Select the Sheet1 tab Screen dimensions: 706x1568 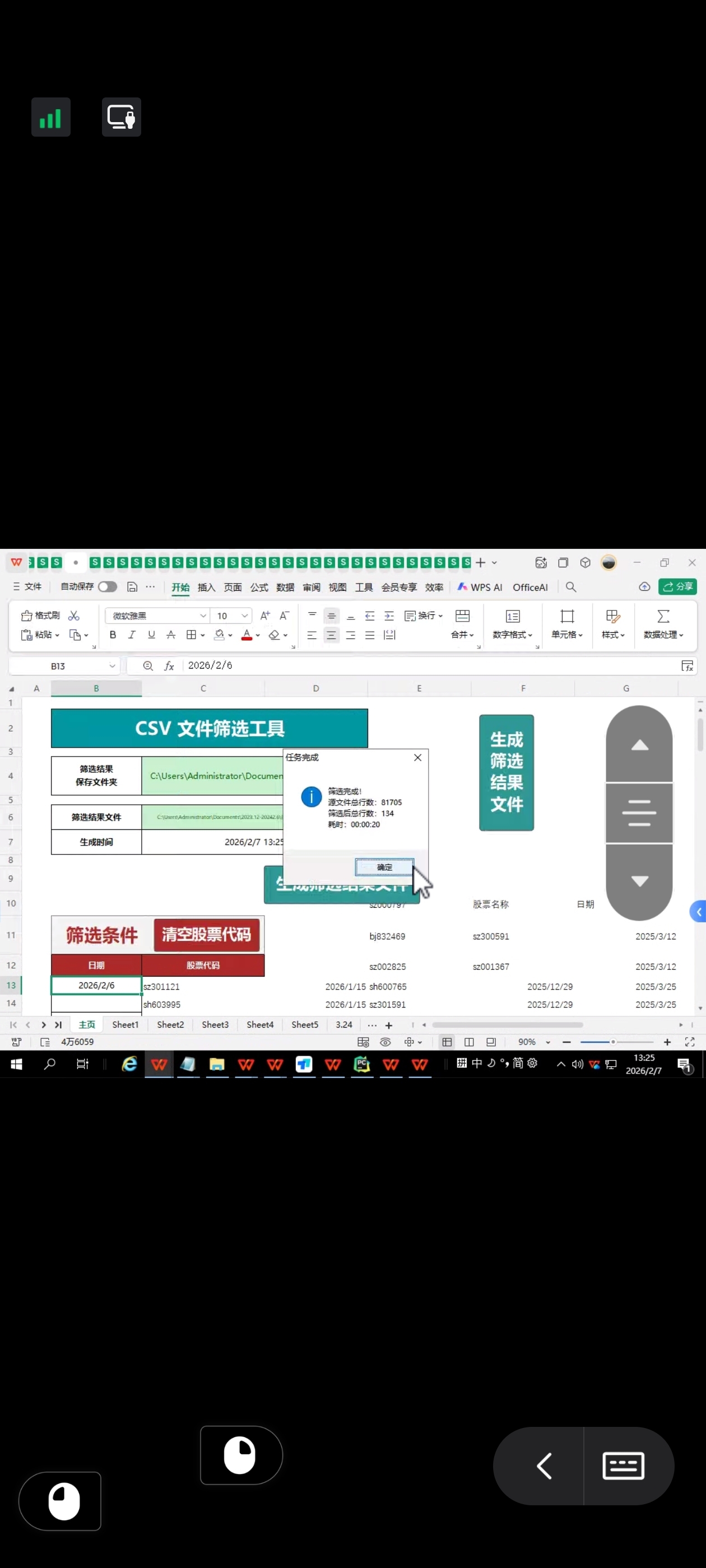126,1024
